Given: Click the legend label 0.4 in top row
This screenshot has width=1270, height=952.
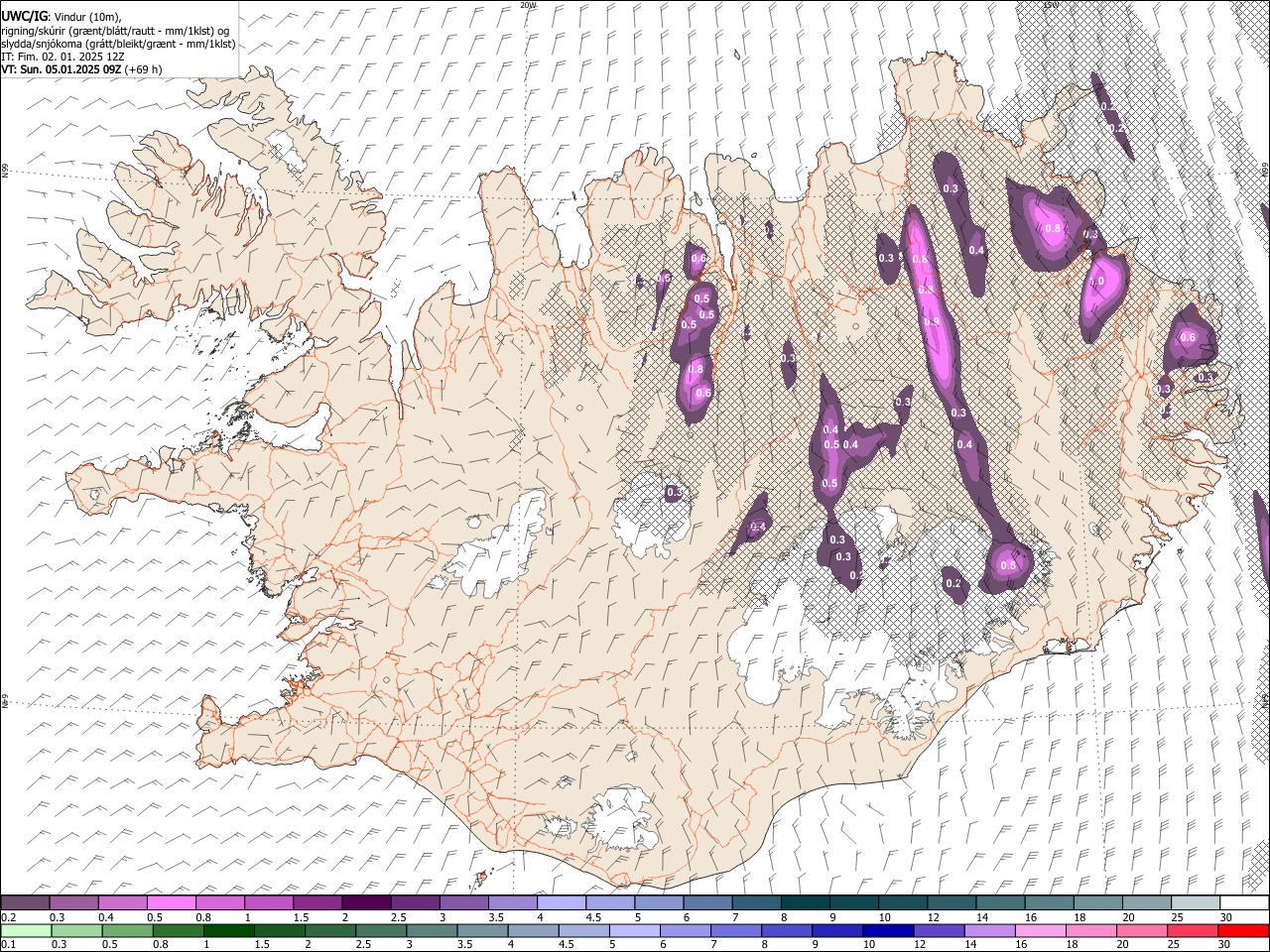Looking at the screenshot, I should tap(105, 916).
